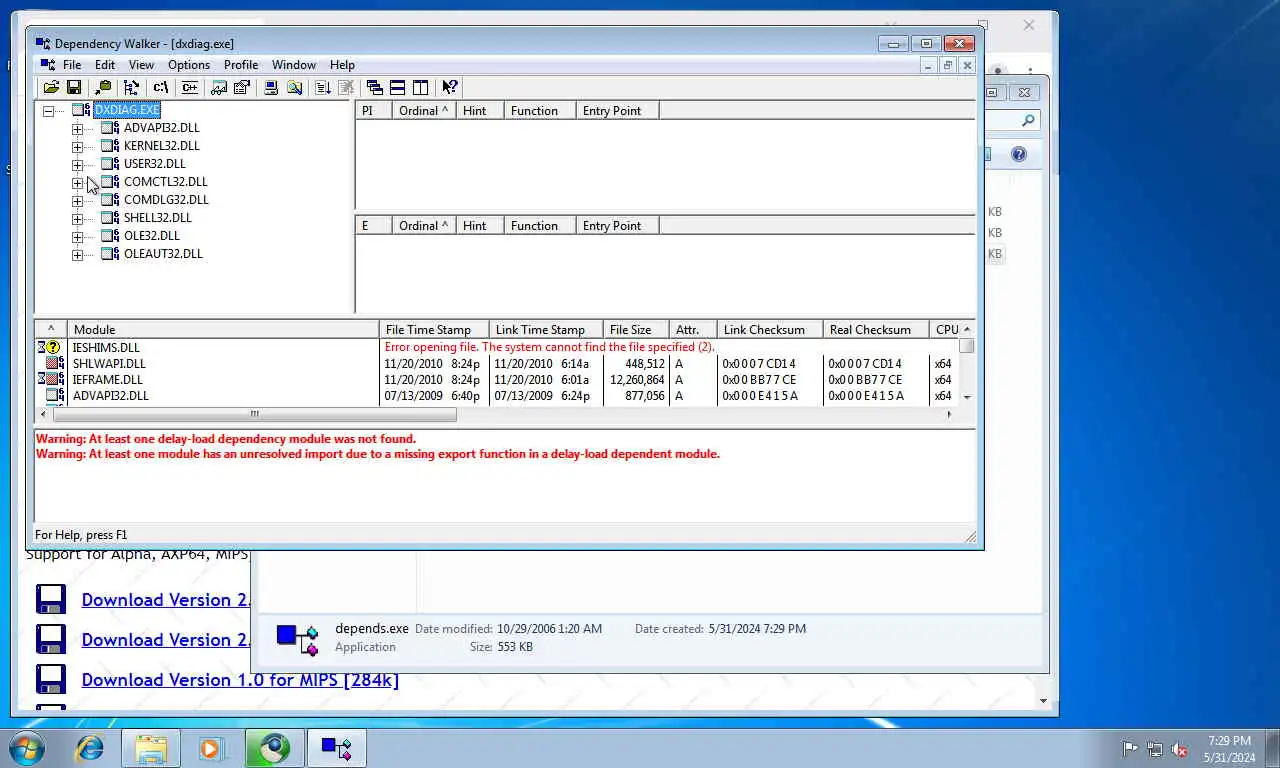Sort by Link Checksum column header
Image resolution: width=1280 pixels, height=768 pixels.
tap(770, 329)
